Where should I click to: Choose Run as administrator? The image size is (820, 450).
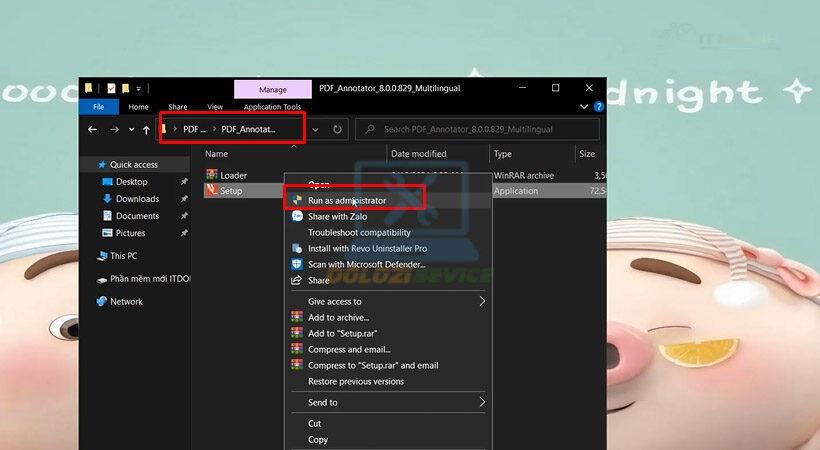[346, 200]
